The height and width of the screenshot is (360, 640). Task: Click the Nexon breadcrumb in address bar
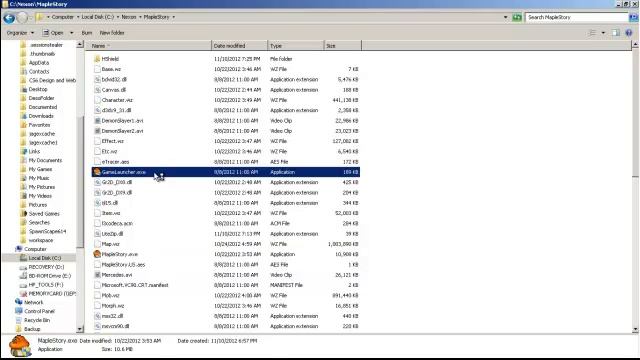click(x=129, y=17)
